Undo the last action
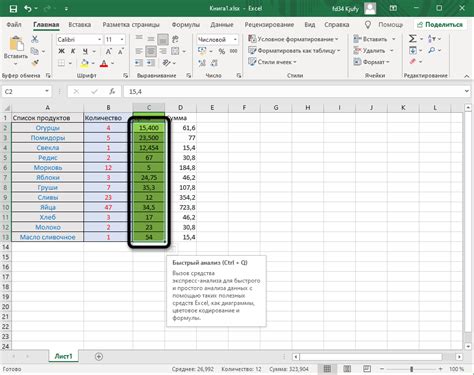 (x=28, y=9)
